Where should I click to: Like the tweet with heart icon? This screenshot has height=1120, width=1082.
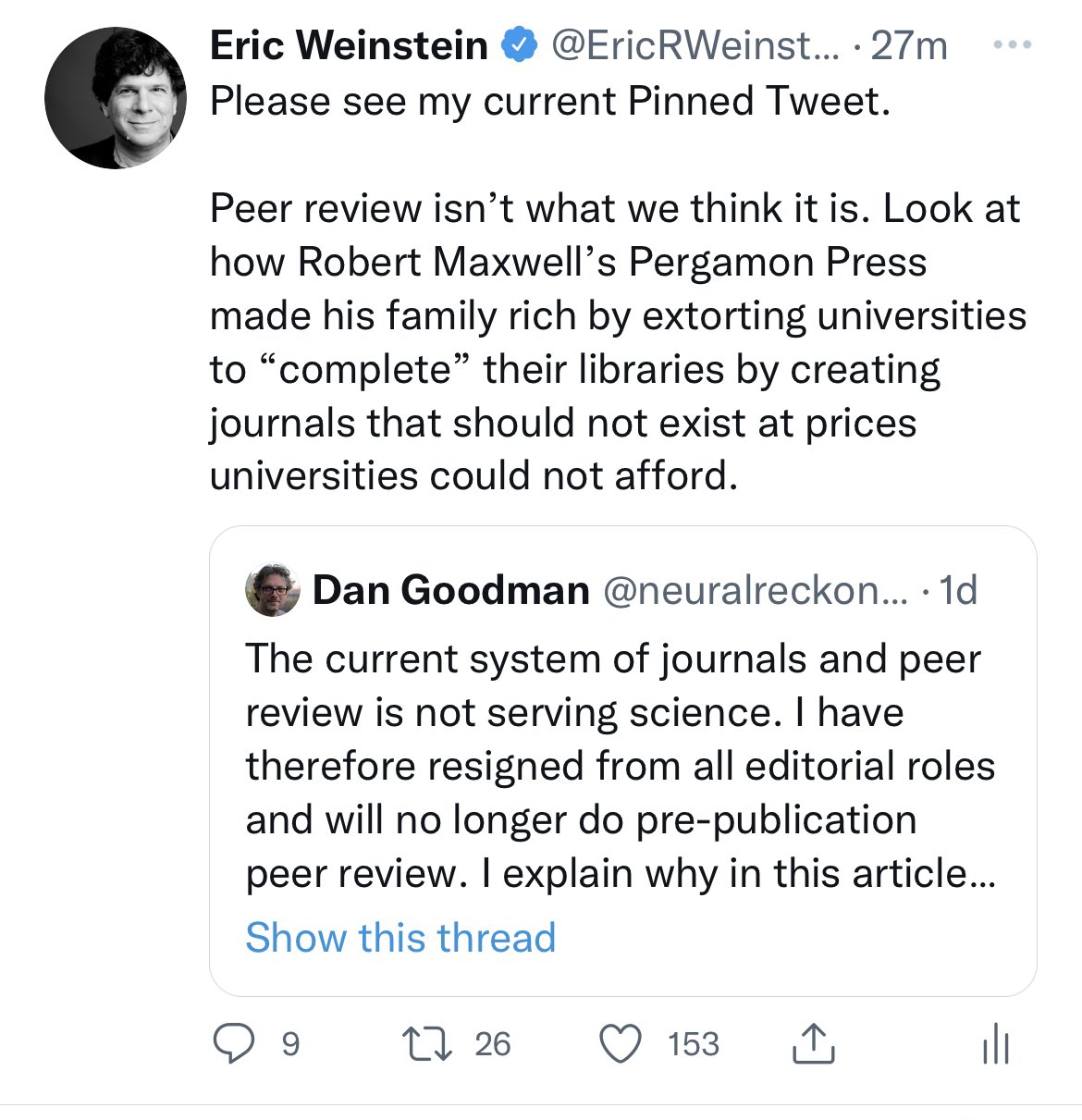click(621, 1044)
